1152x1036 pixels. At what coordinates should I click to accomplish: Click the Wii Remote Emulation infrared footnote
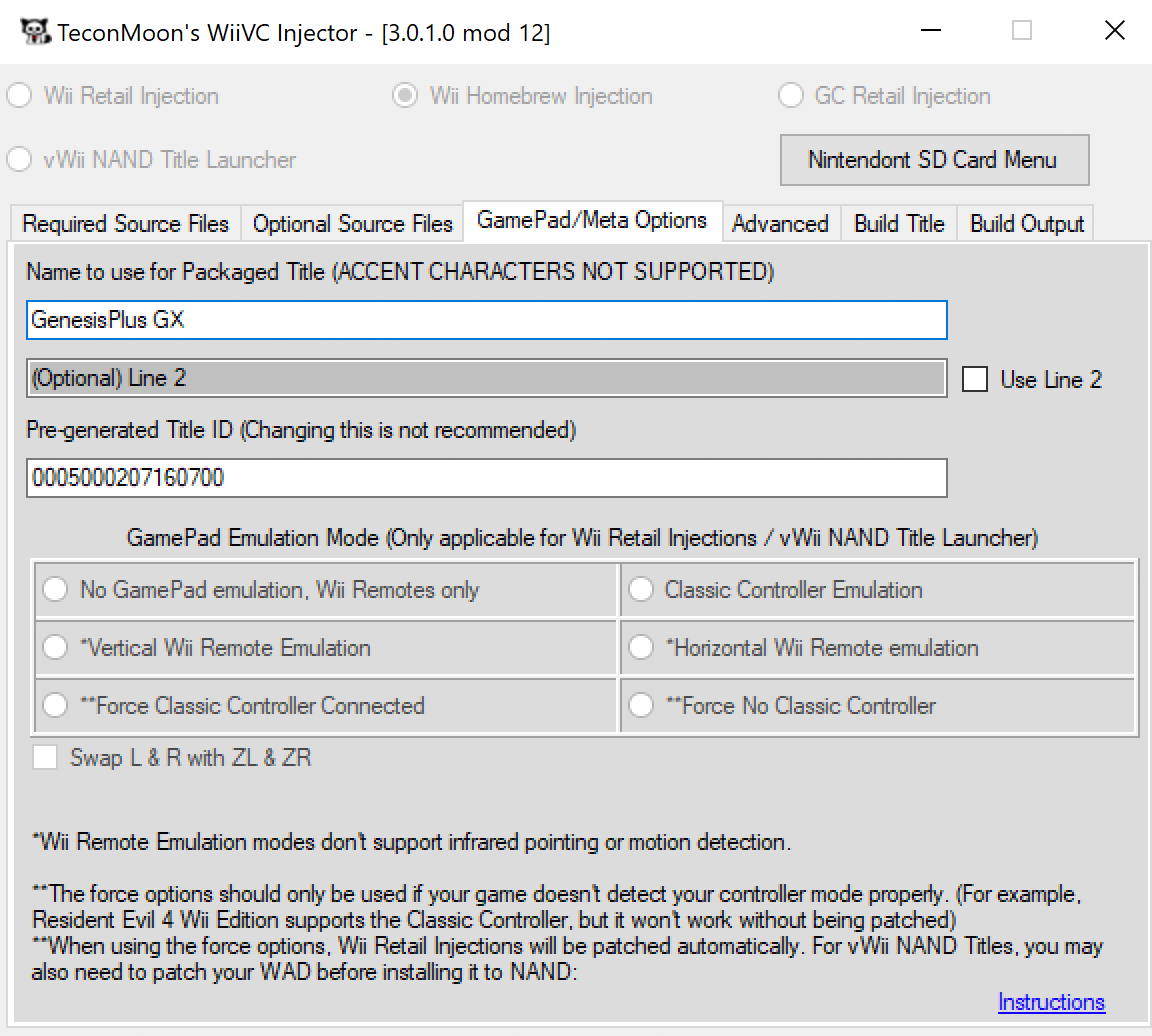tap(411, 842)
